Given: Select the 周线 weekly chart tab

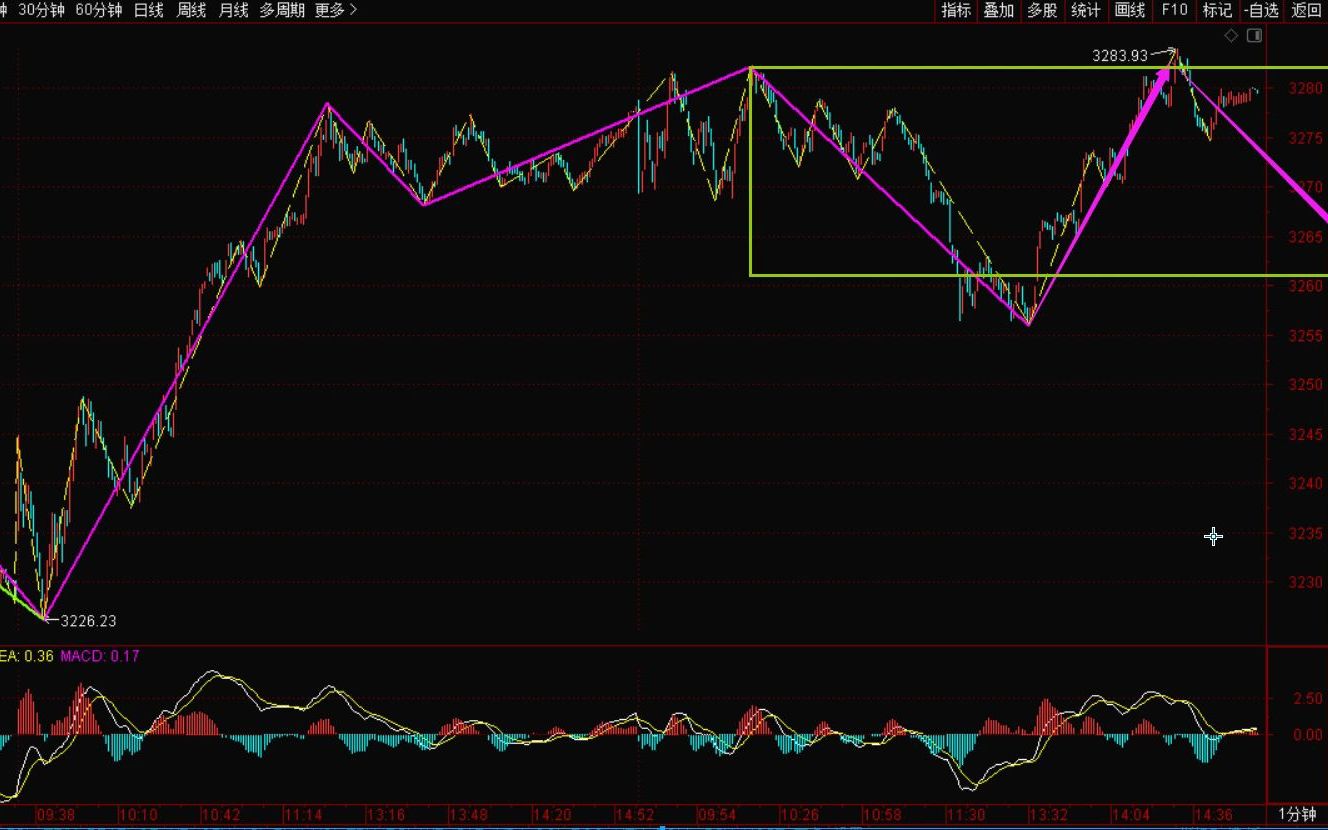Looking at the screenshot, I should (x=191, y=10).
